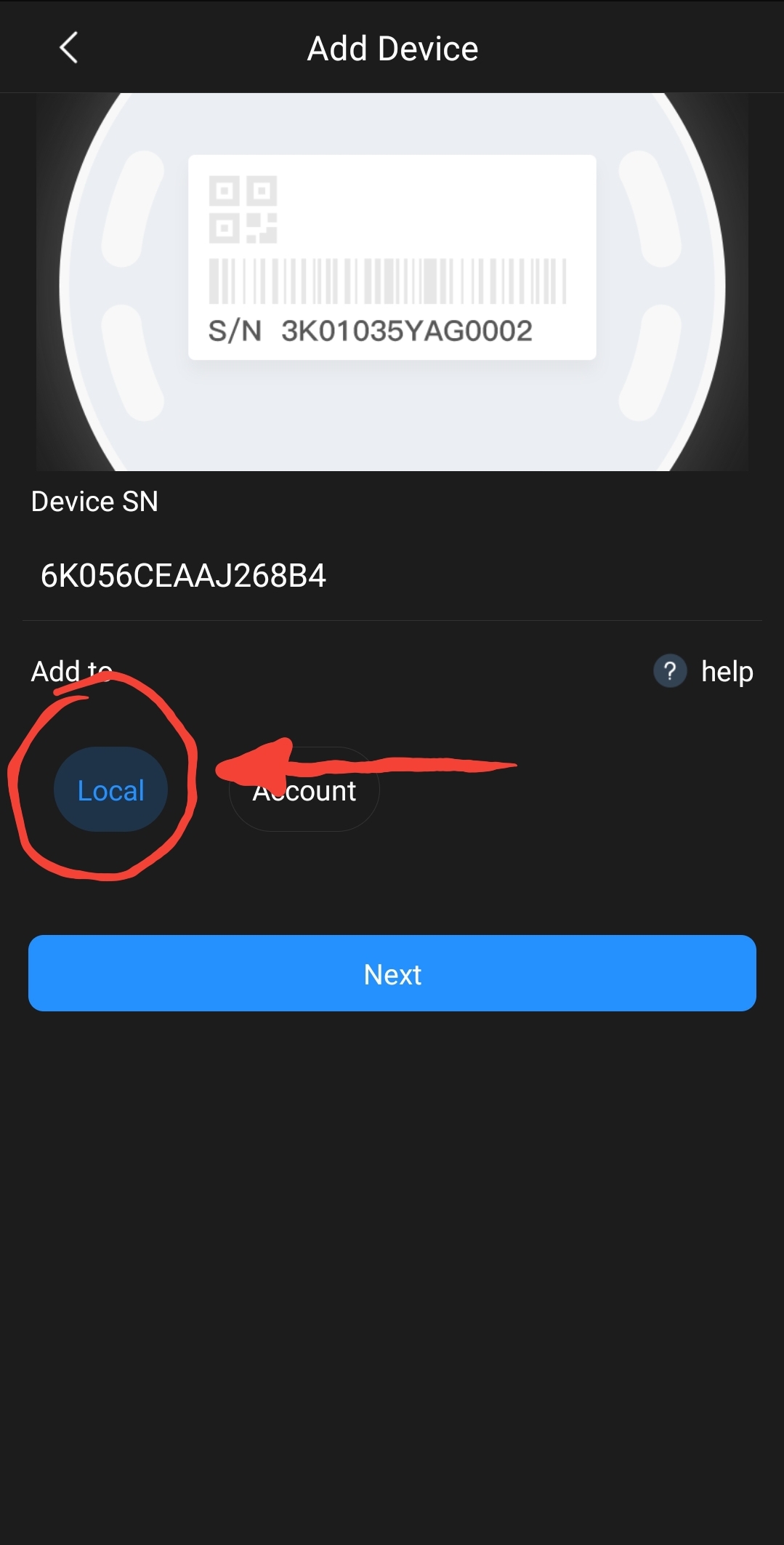Tap the Device SN label
The width and height of the screenshot is (784, 1545).
(x=94, y=502)
